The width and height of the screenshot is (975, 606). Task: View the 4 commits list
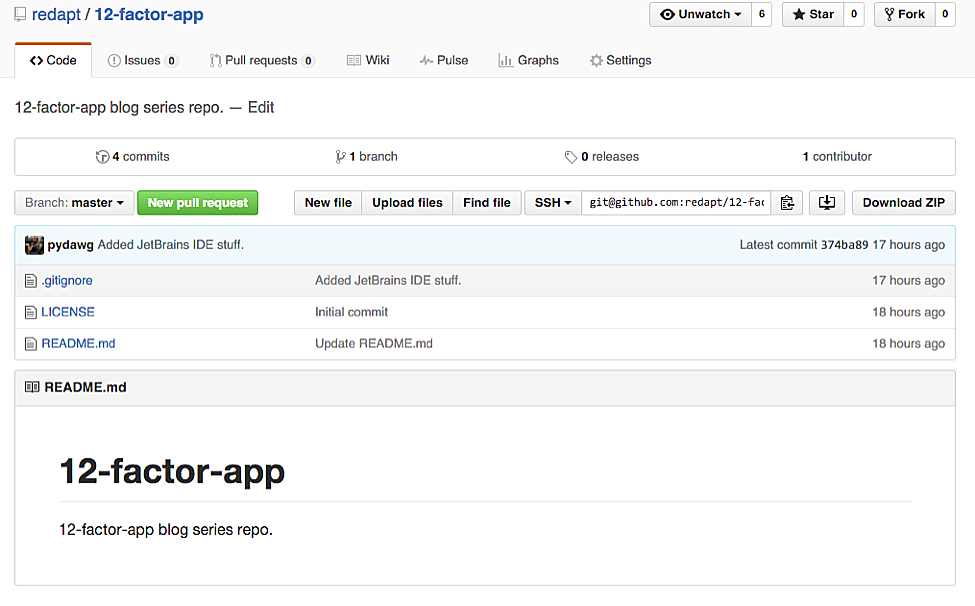tap(132, 157)
